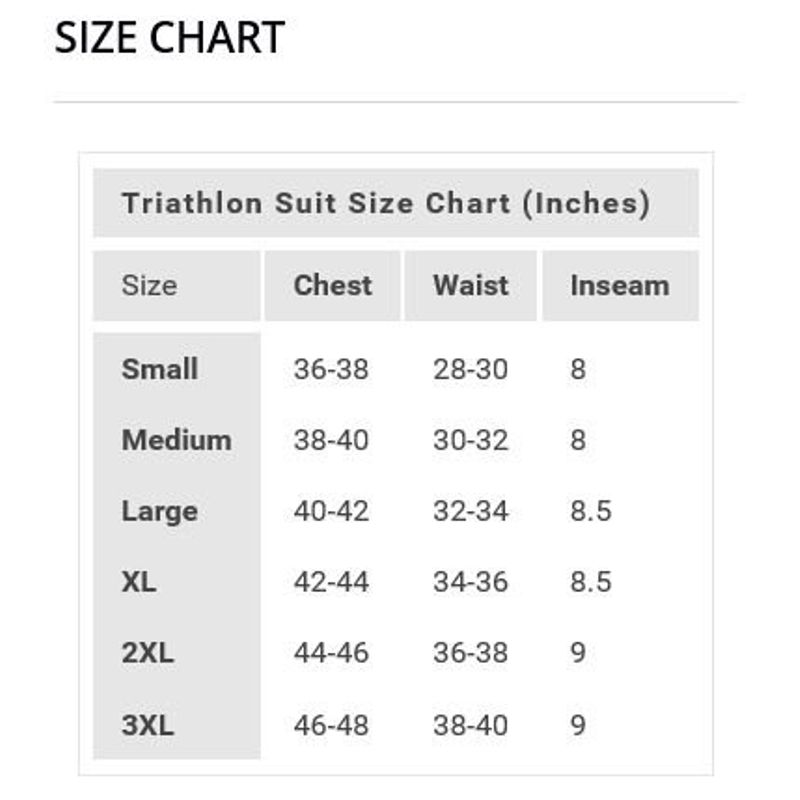This screenshot has height=800, width=800.
Task: Click the 8.5 inseam value for Large
Action: tap(591, 511)
